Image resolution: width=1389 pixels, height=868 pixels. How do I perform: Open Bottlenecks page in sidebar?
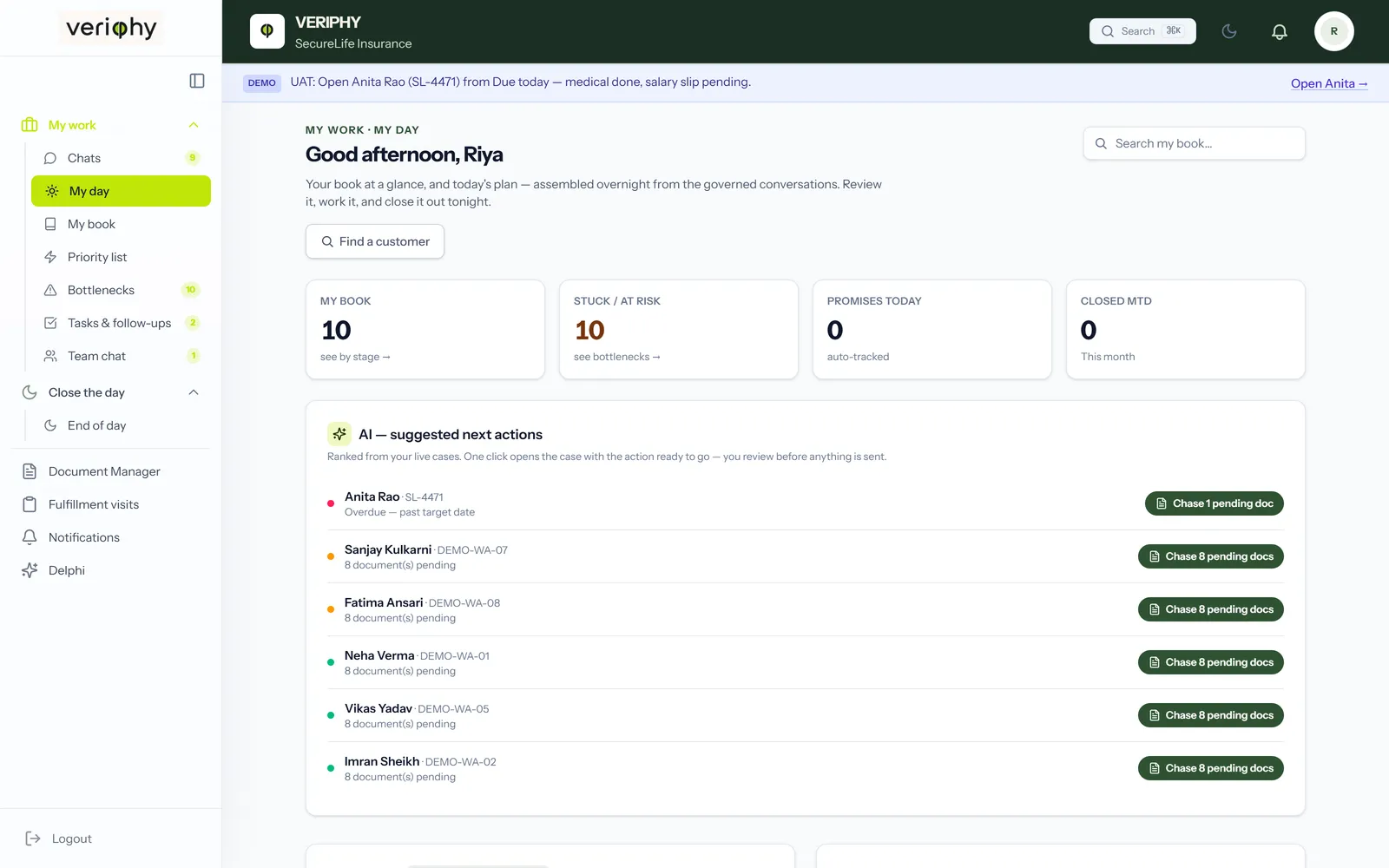point(121,290)
